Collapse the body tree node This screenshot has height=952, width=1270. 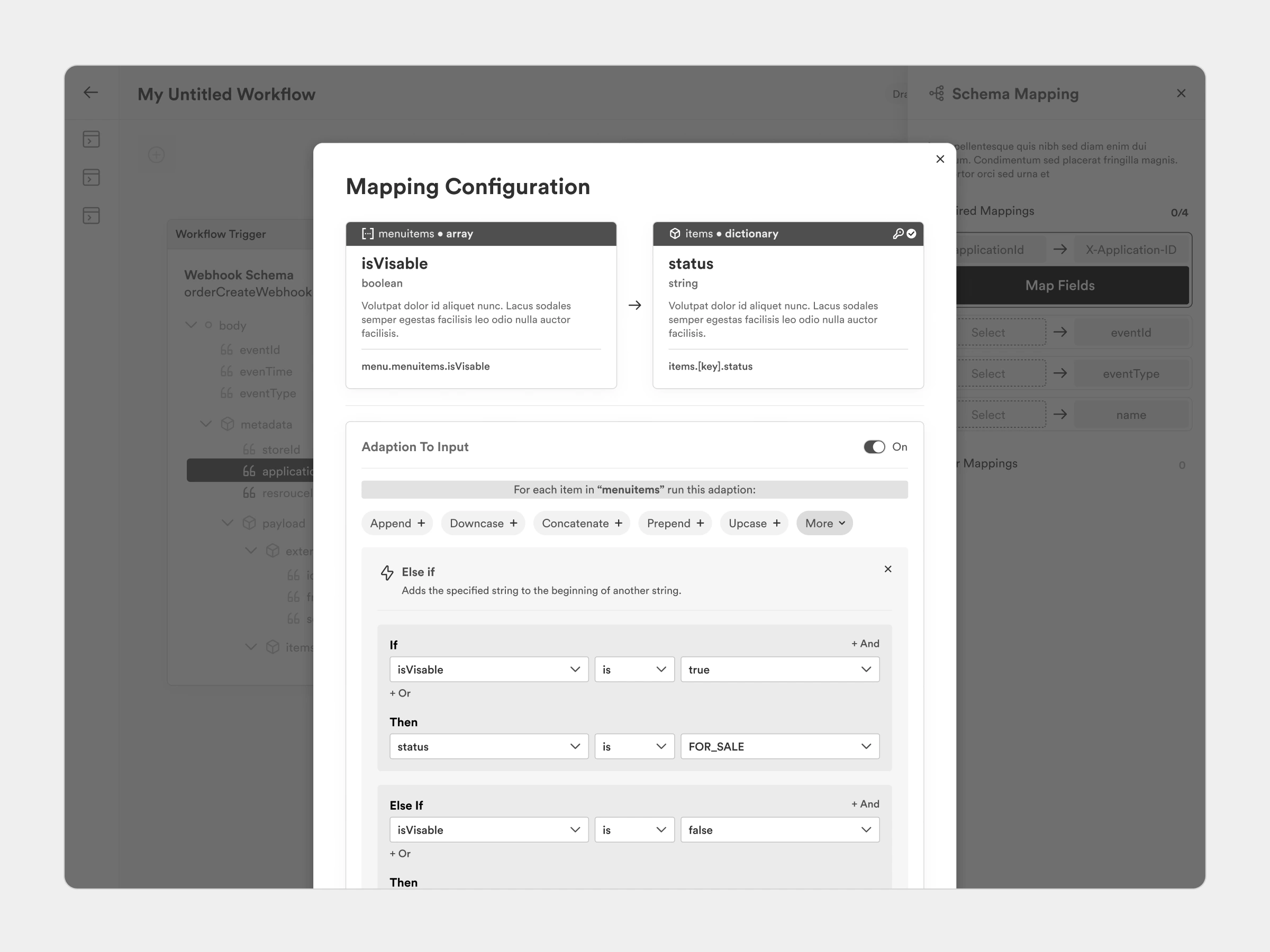pyautogui.click(x=191, y=325)
